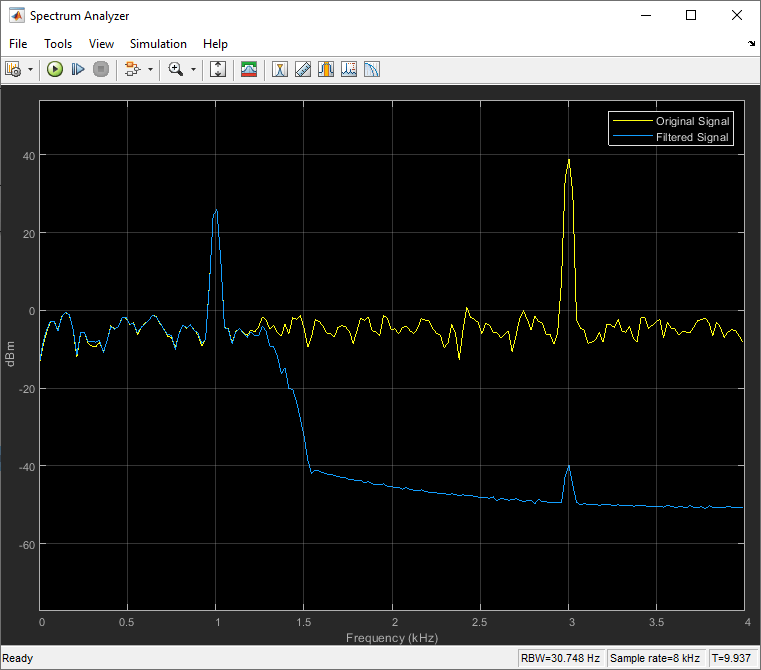Open the Simulation menu
This screenshot has height=670, width=761.
coord(158,44)
